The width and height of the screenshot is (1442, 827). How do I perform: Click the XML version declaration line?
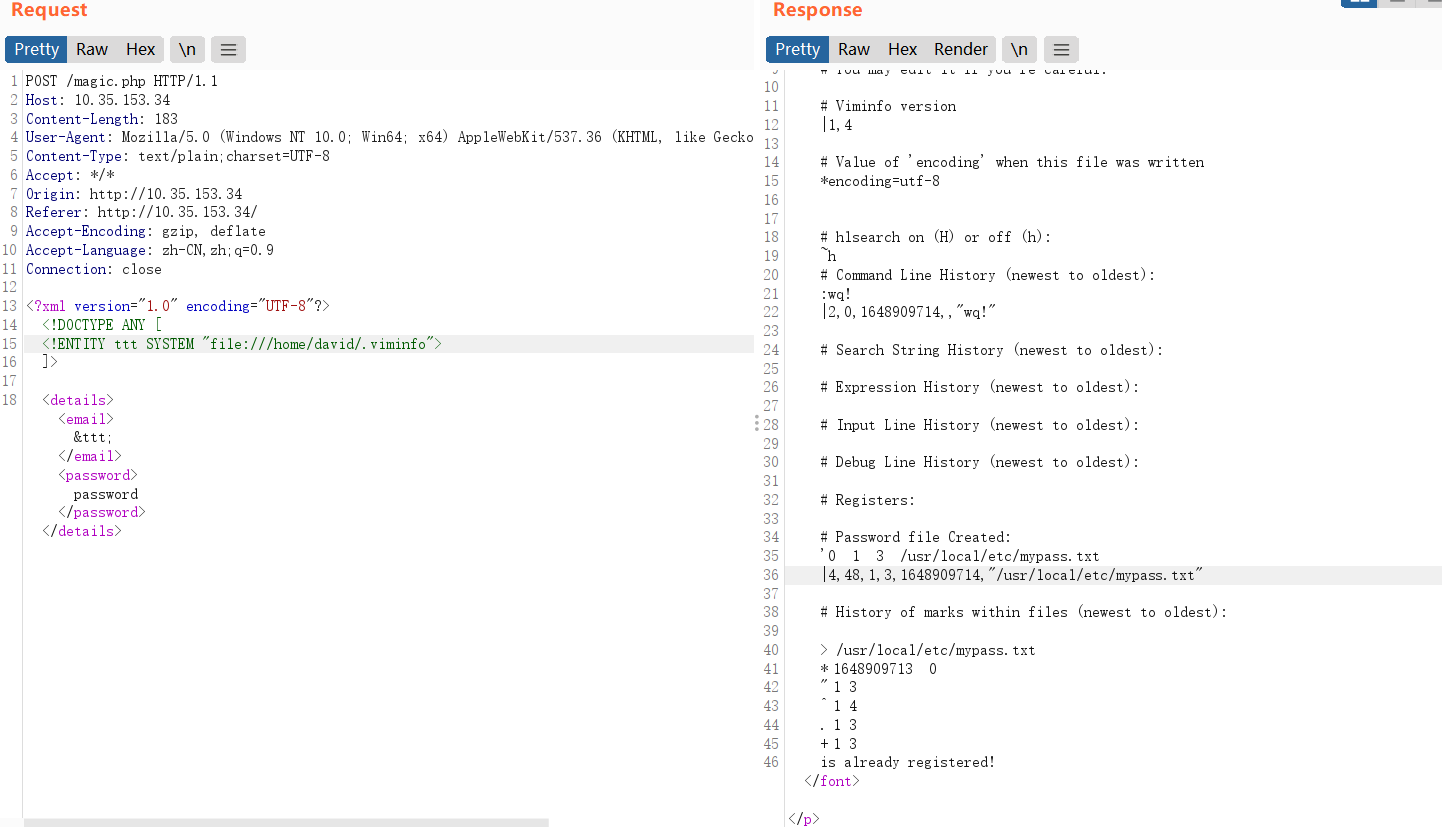[x=178, y=306]
